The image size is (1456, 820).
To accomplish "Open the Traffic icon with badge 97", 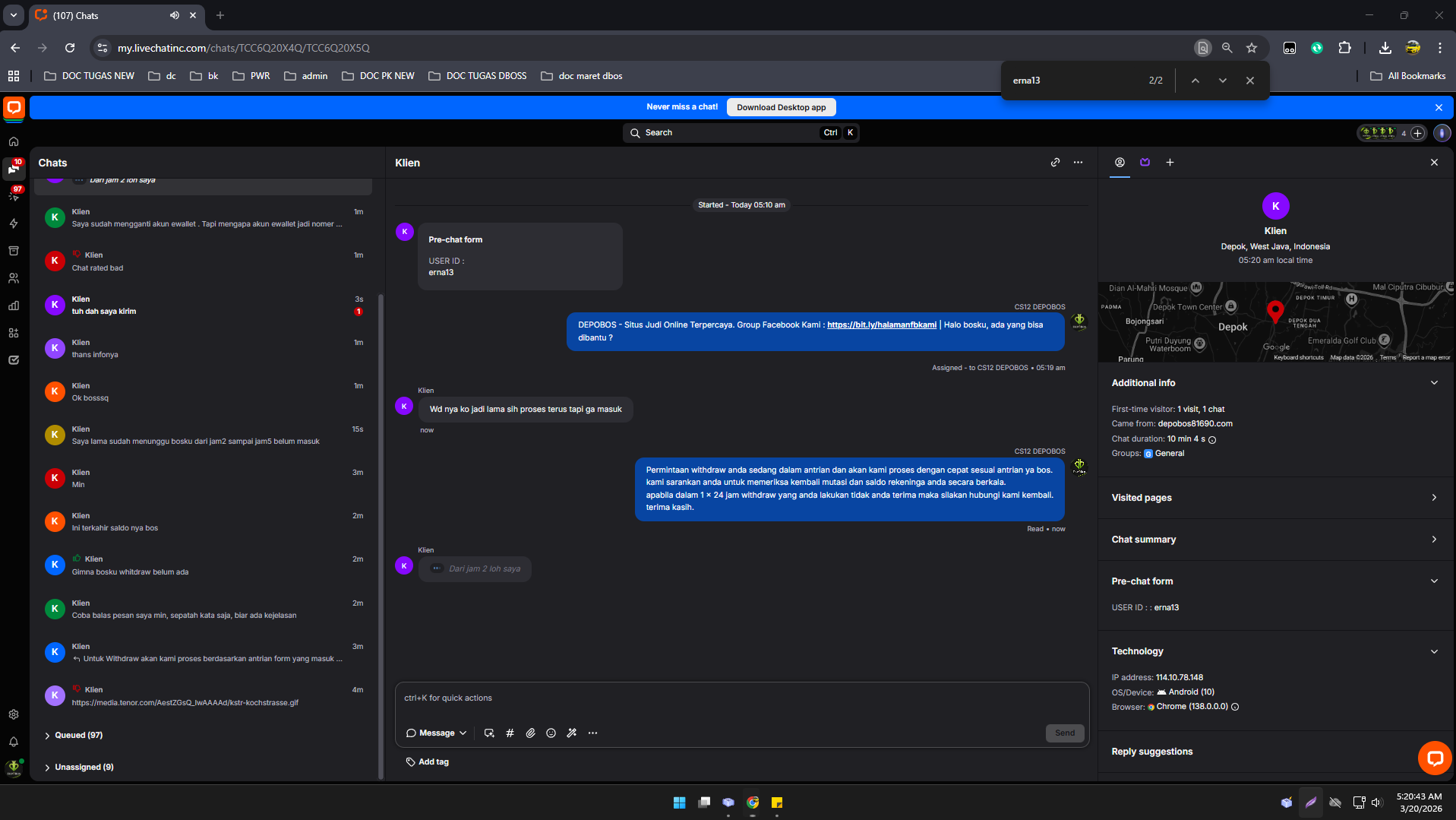I will click(x=14, y=195).
